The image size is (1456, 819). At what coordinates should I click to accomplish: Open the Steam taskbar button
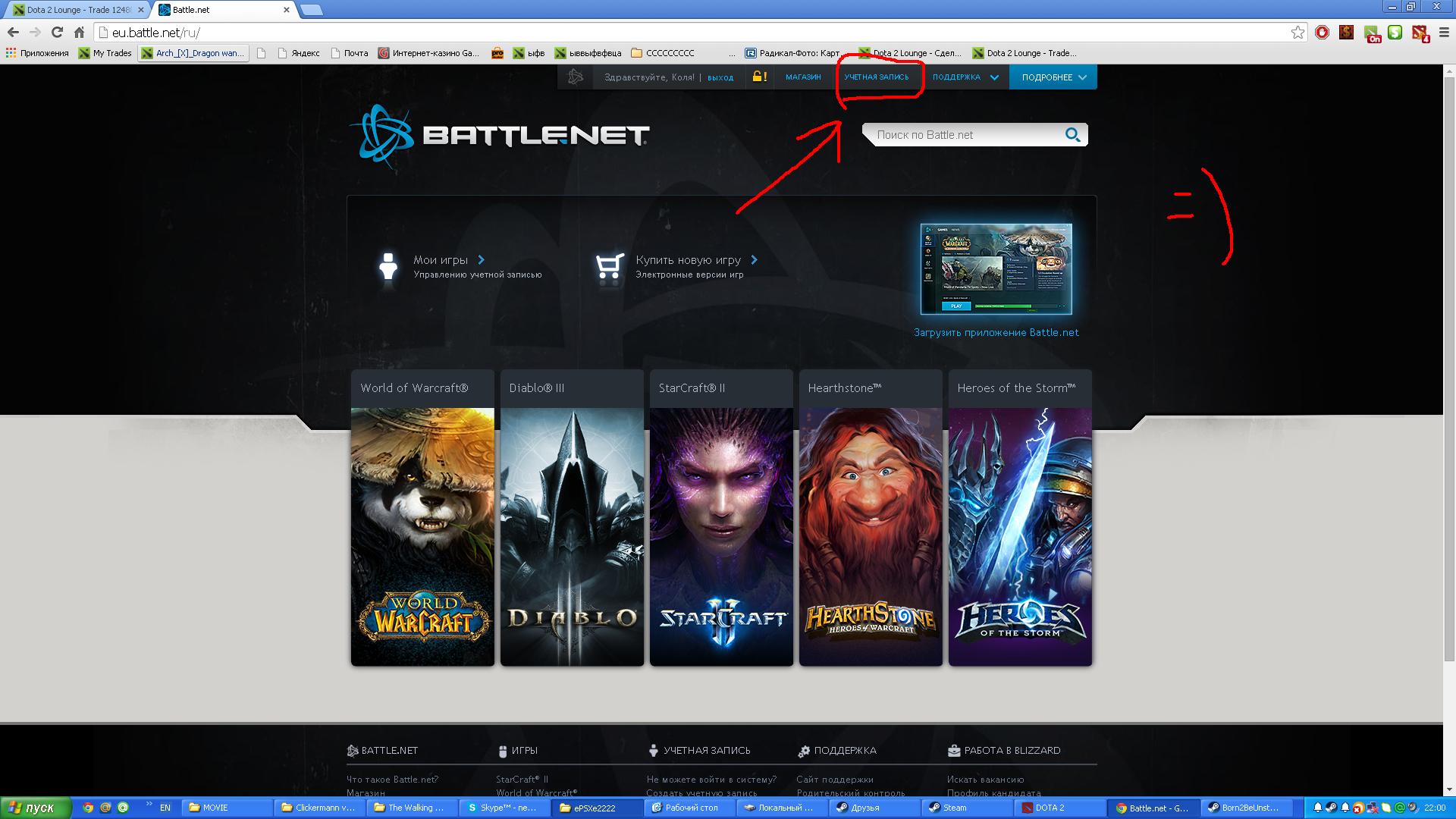tap(968, 808)
